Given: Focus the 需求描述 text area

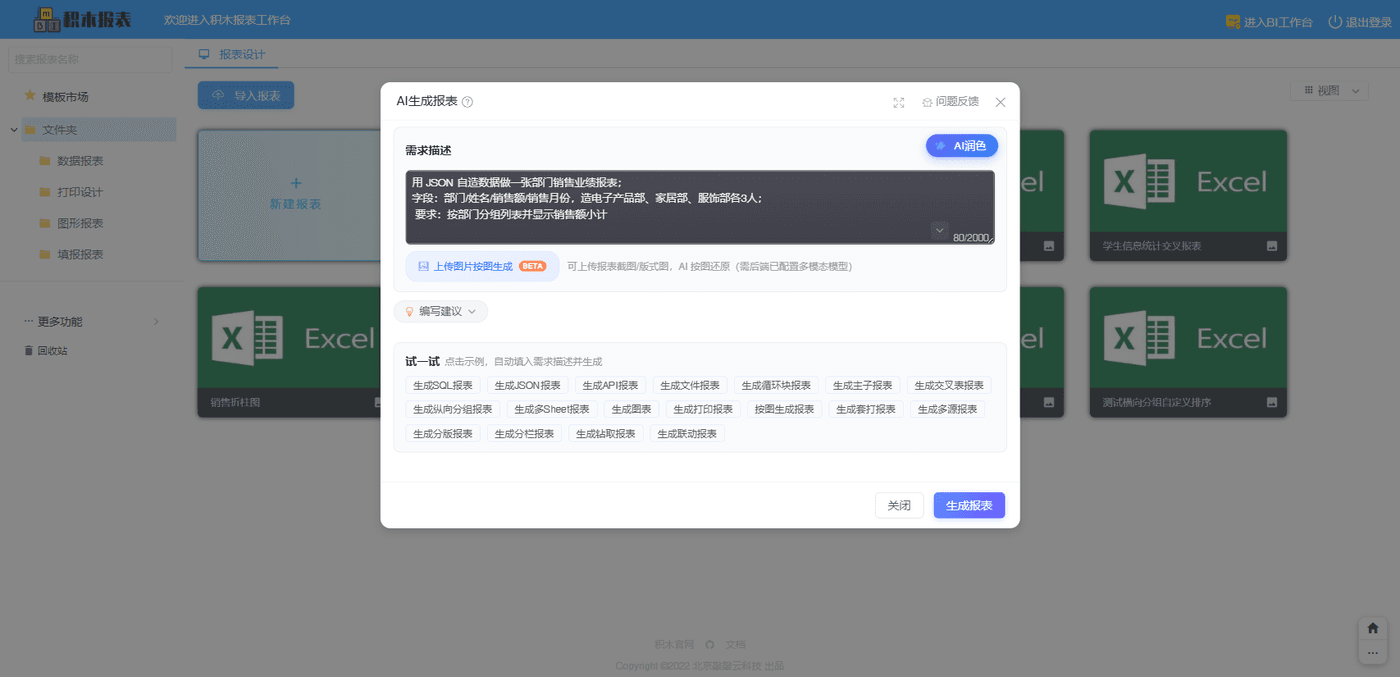Looking at the screenshot, I should (700, 207).
